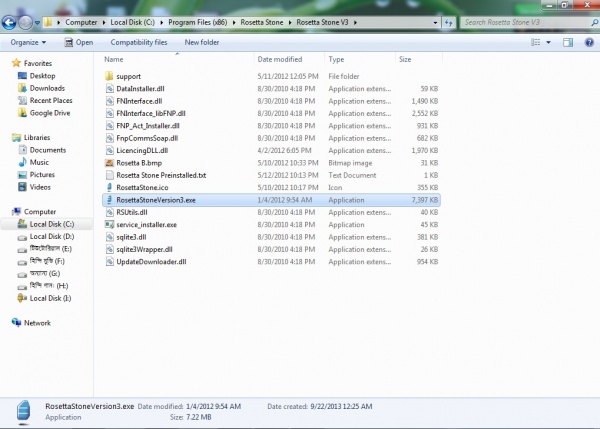Viewport: 600px width, 429px height.
Task: Sort by Date modified column header
Action: pyautogui.click(x=280, y=59)
